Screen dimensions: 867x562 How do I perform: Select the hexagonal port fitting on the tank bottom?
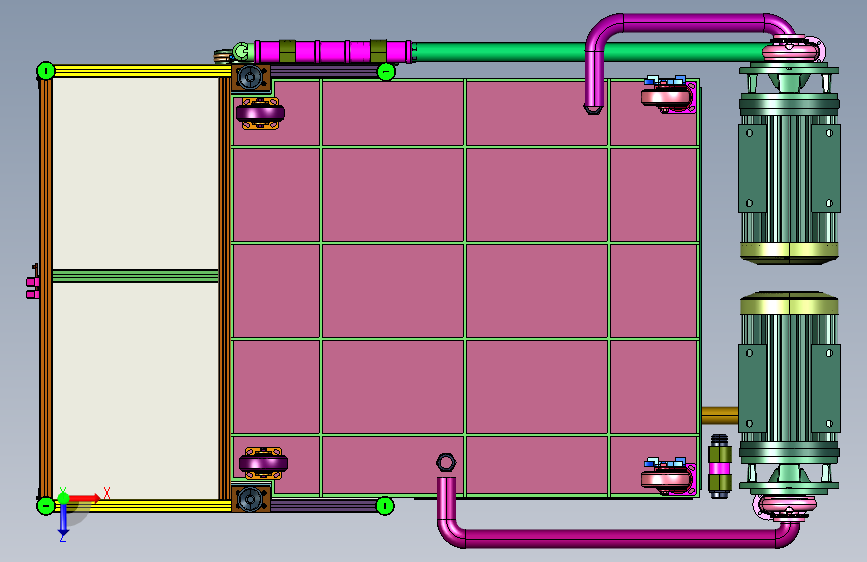(446, 462)
